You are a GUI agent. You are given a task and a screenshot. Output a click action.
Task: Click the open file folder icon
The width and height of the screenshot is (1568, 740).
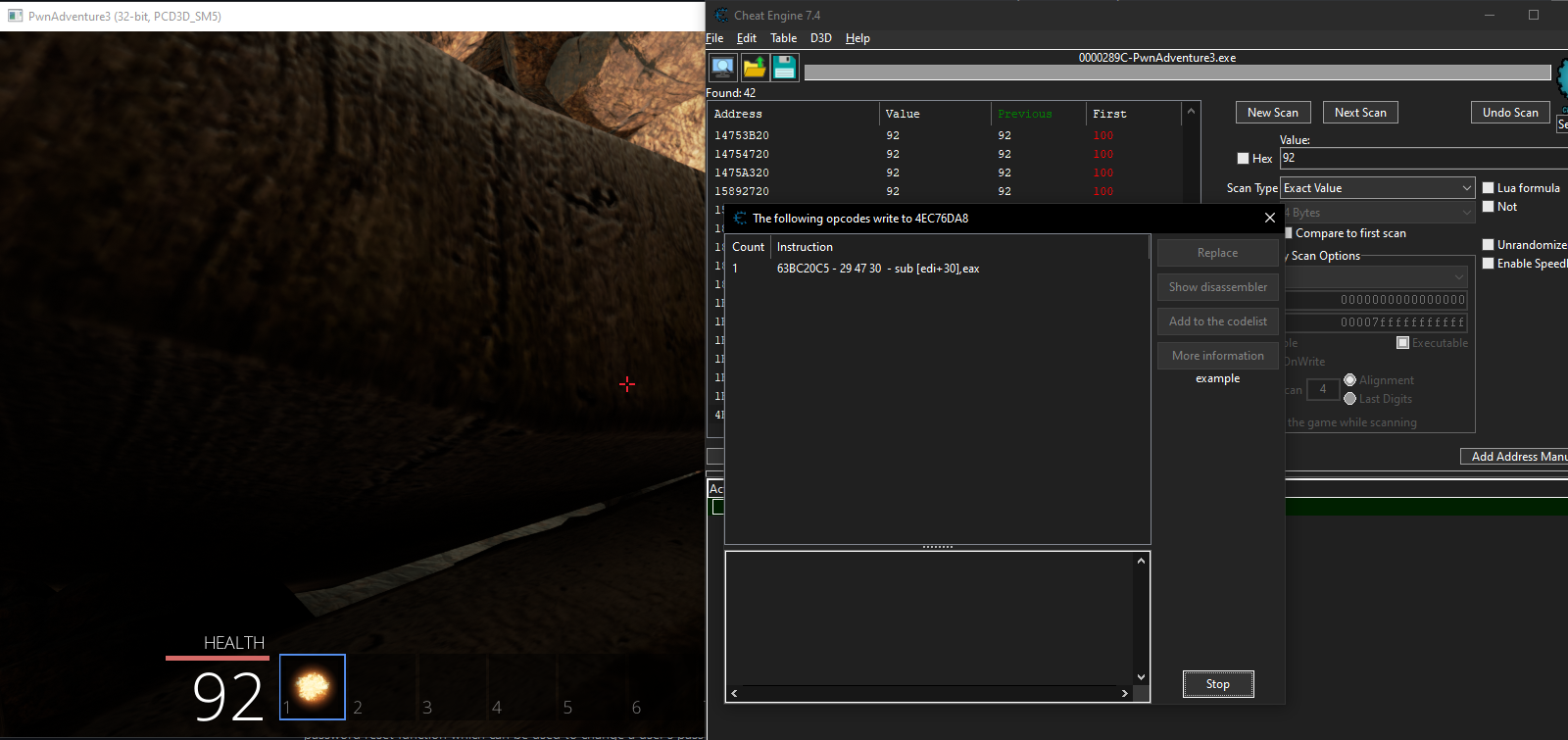(x=755, y=68)
